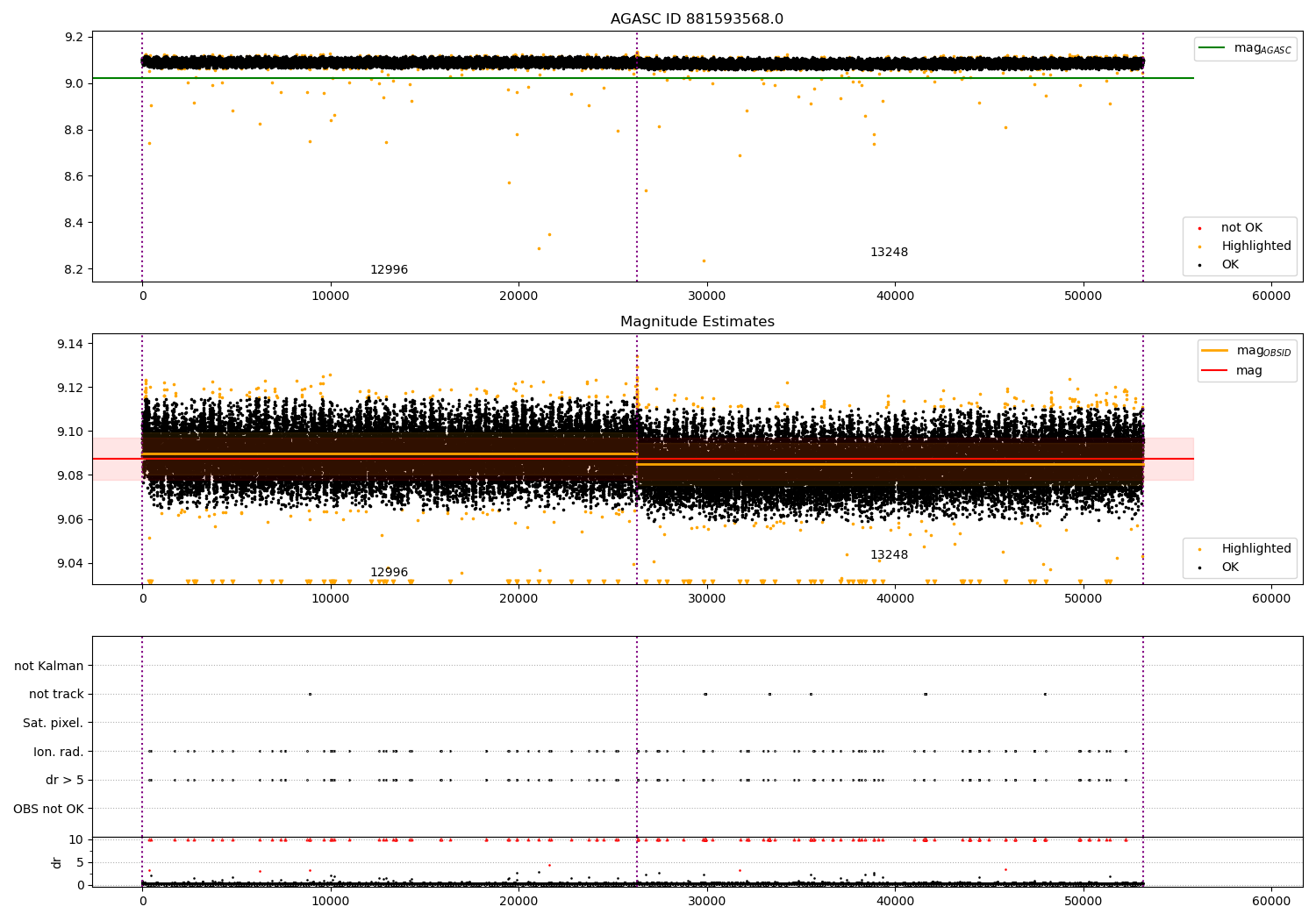
Task: Click the 'Magnitude Estimates' plot title
Action: coord(697,322)
